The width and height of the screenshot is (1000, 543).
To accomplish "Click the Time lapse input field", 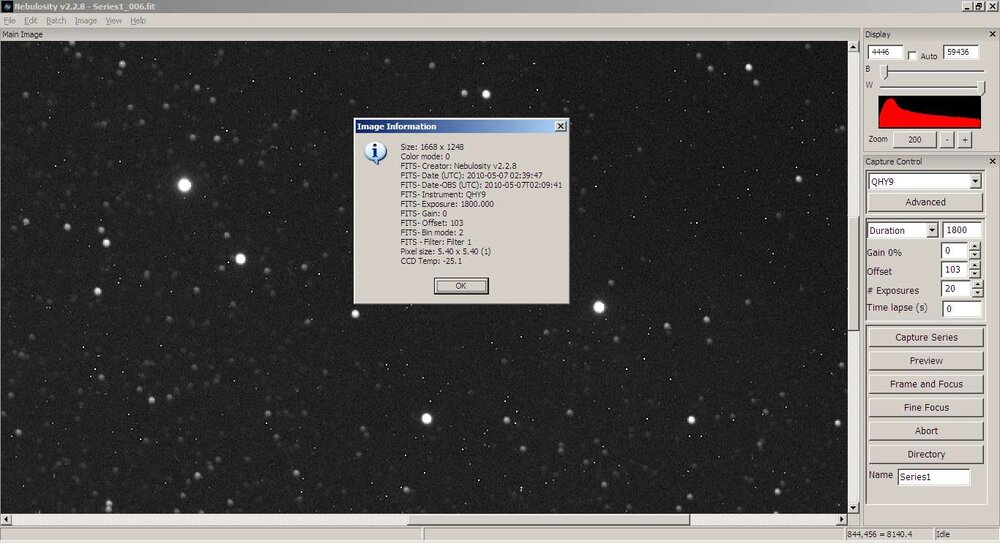I will pos(961,309).
